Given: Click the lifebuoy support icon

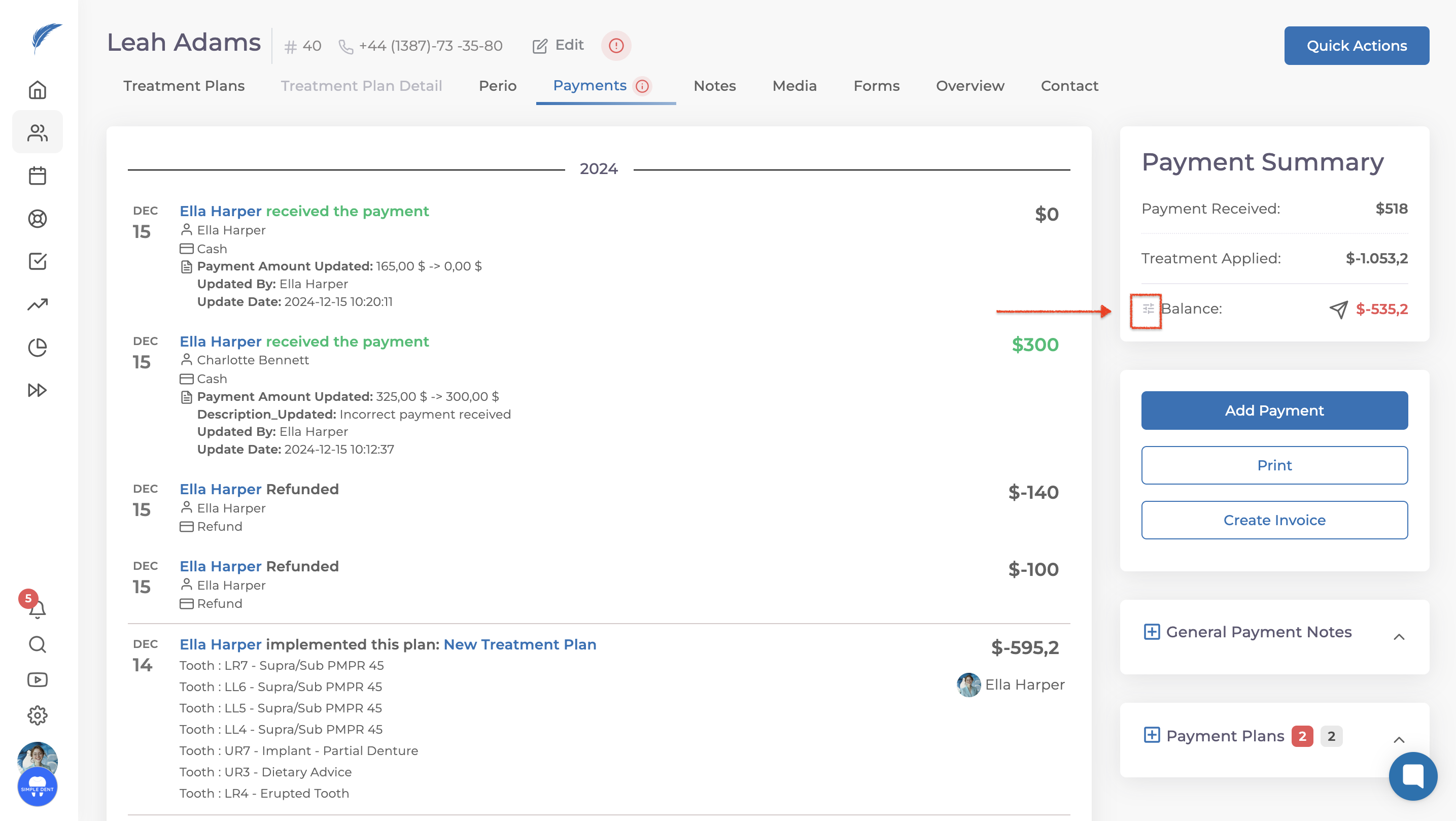Looking at the screenshot, I should coord(38,219).
